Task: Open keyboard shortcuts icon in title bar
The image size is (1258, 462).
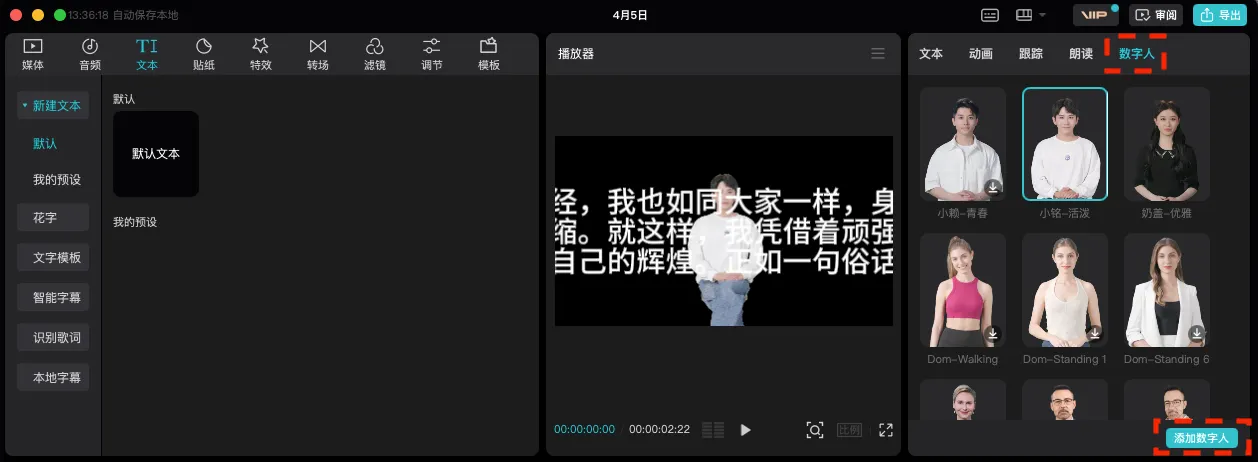Action: click(990, 15)
